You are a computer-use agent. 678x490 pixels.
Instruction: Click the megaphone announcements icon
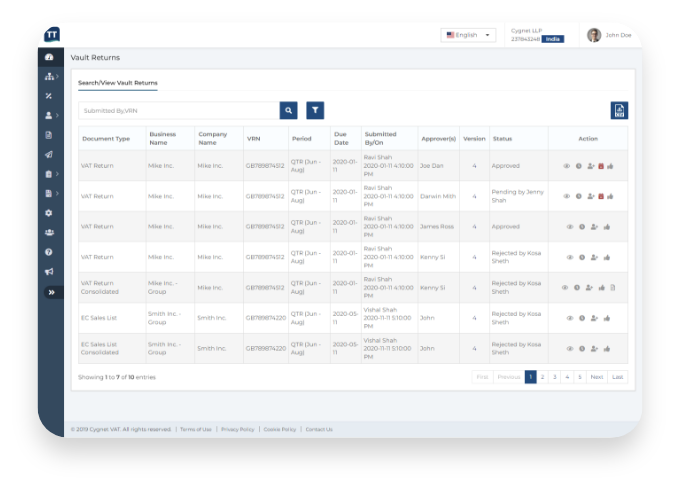49,272
